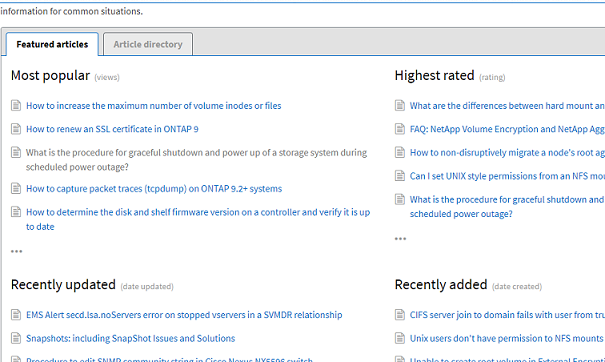Open disk and shelf firmware version article
The image size is (605, 362).
[198, 219]
